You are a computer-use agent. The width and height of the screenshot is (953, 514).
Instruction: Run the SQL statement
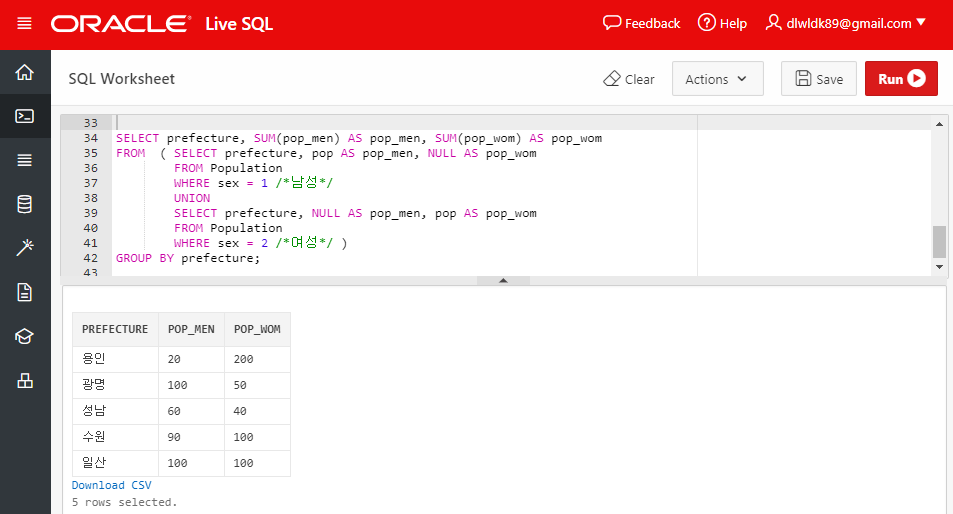pos(901,79)
